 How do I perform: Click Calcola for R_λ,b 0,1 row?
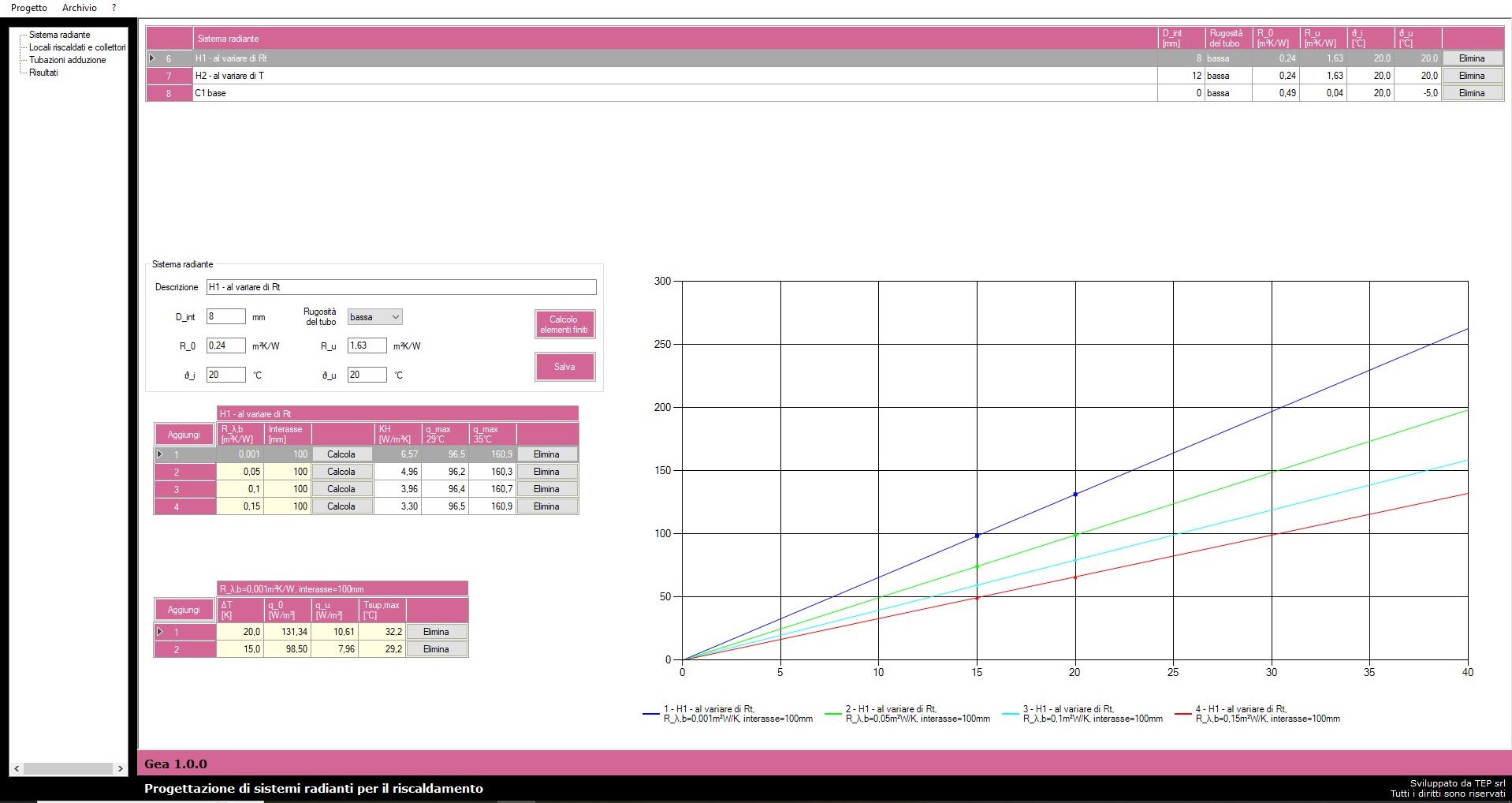click(x=341, y=489)
